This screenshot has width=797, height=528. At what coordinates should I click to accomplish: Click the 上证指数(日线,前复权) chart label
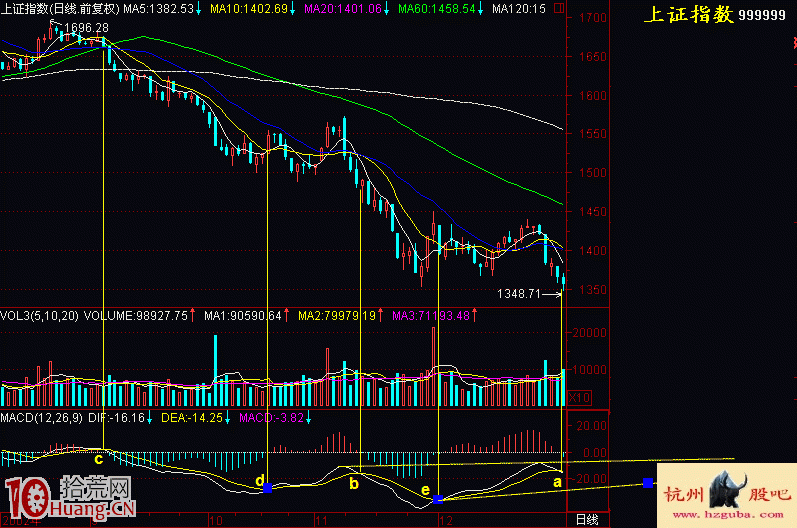point(60,8)
